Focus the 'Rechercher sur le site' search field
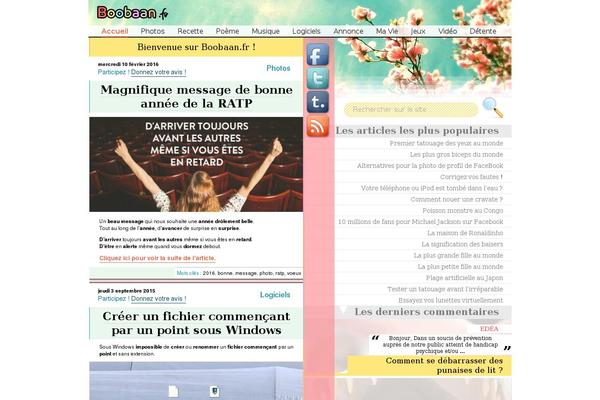 [x=411, y=109]
